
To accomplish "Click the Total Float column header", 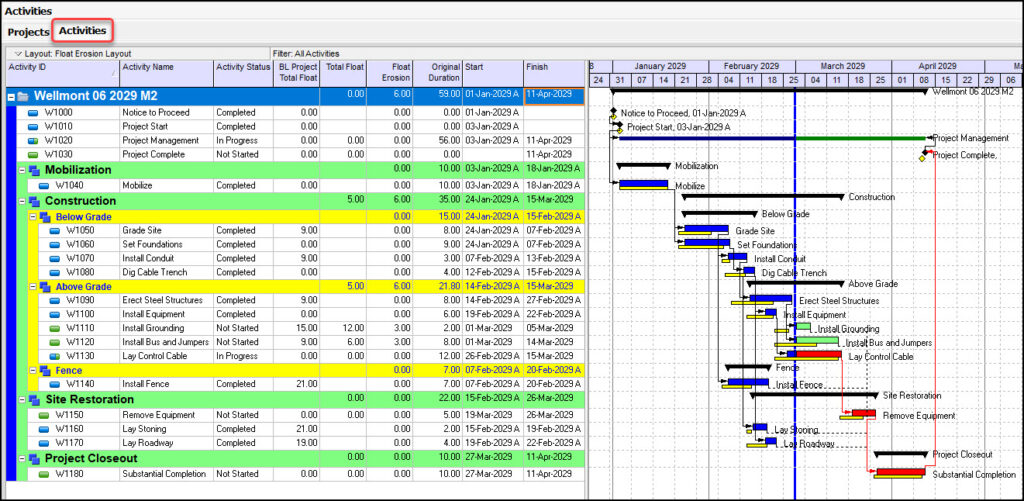I will pyautogui.click(x=343, y=74).
